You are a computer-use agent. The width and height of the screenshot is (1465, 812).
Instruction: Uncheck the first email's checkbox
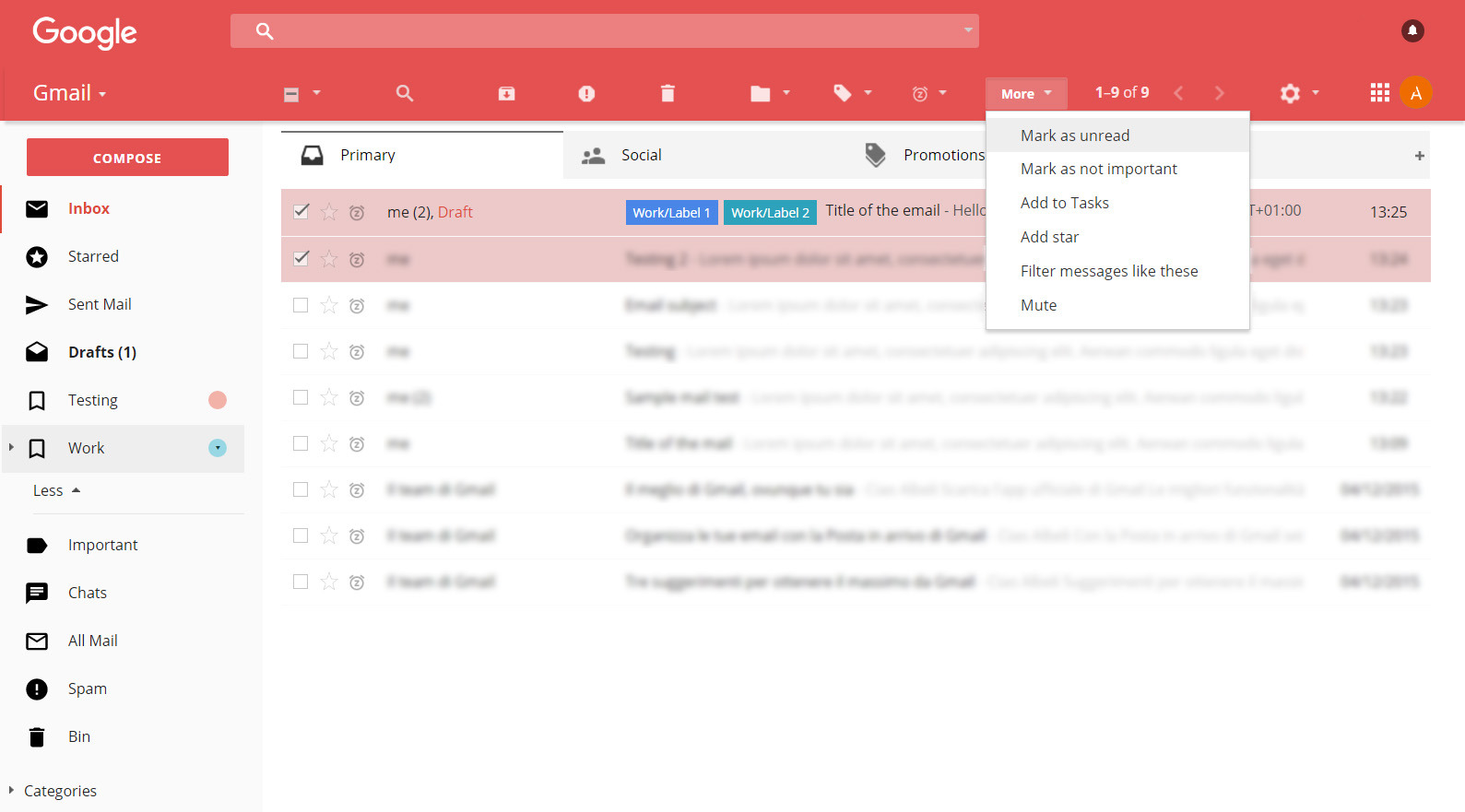coord(301,211)
